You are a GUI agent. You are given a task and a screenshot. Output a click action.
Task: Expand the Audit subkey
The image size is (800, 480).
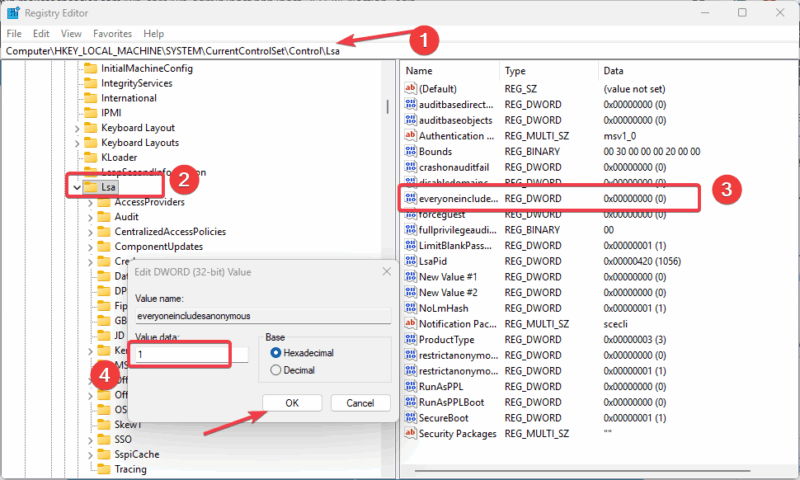tap(90, 217)
